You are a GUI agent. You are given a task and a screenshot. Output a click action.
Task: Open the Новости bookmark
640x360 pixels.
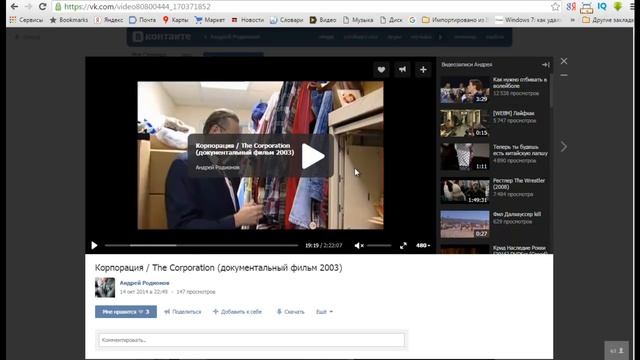click(x=248, y=20)
